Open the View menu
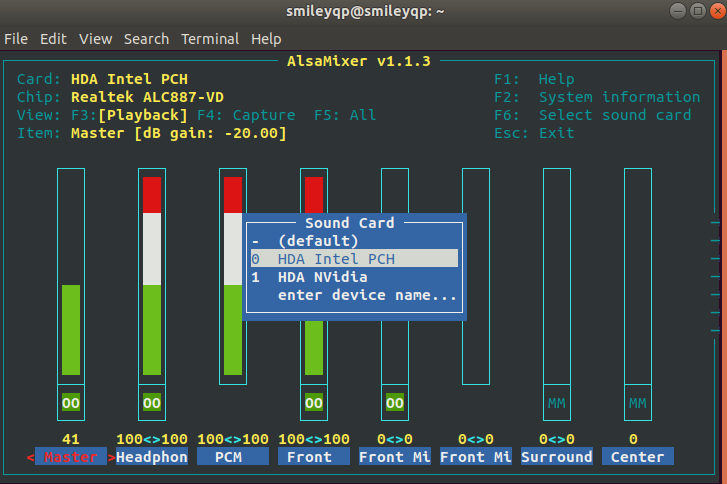 [x=96, y=39]
